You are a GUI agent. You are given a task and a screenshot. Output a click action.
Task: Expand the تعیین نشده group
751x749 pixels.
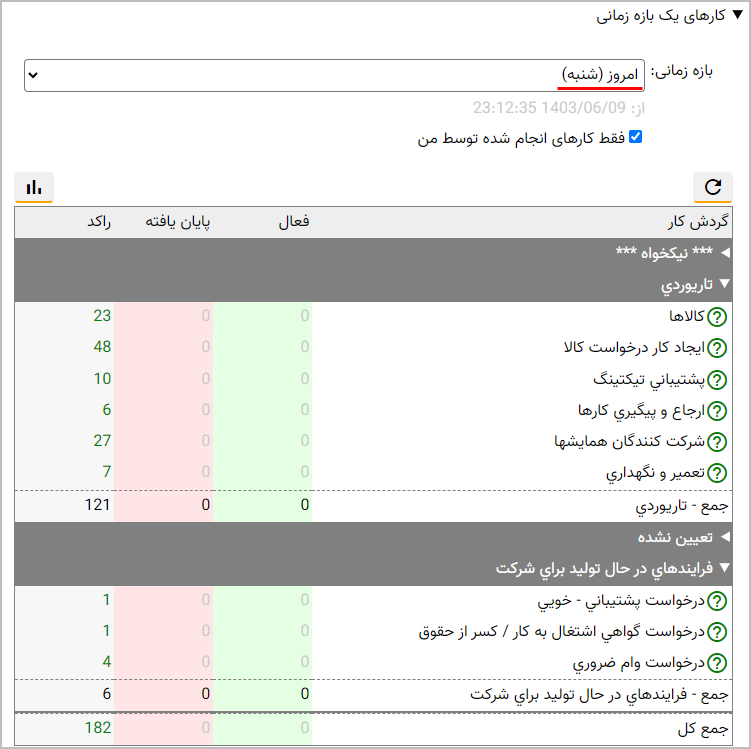click(725, 538)
